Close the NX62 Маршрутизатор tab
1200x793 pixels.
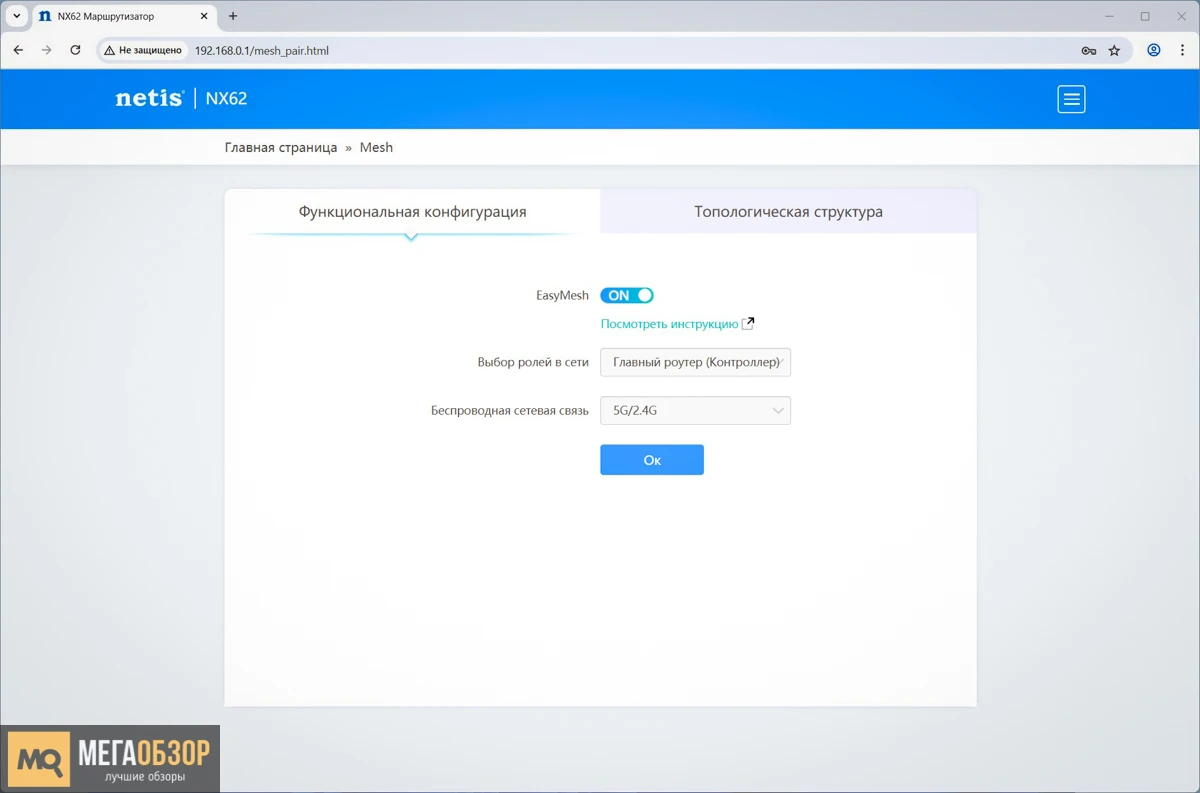click(204, 16)
